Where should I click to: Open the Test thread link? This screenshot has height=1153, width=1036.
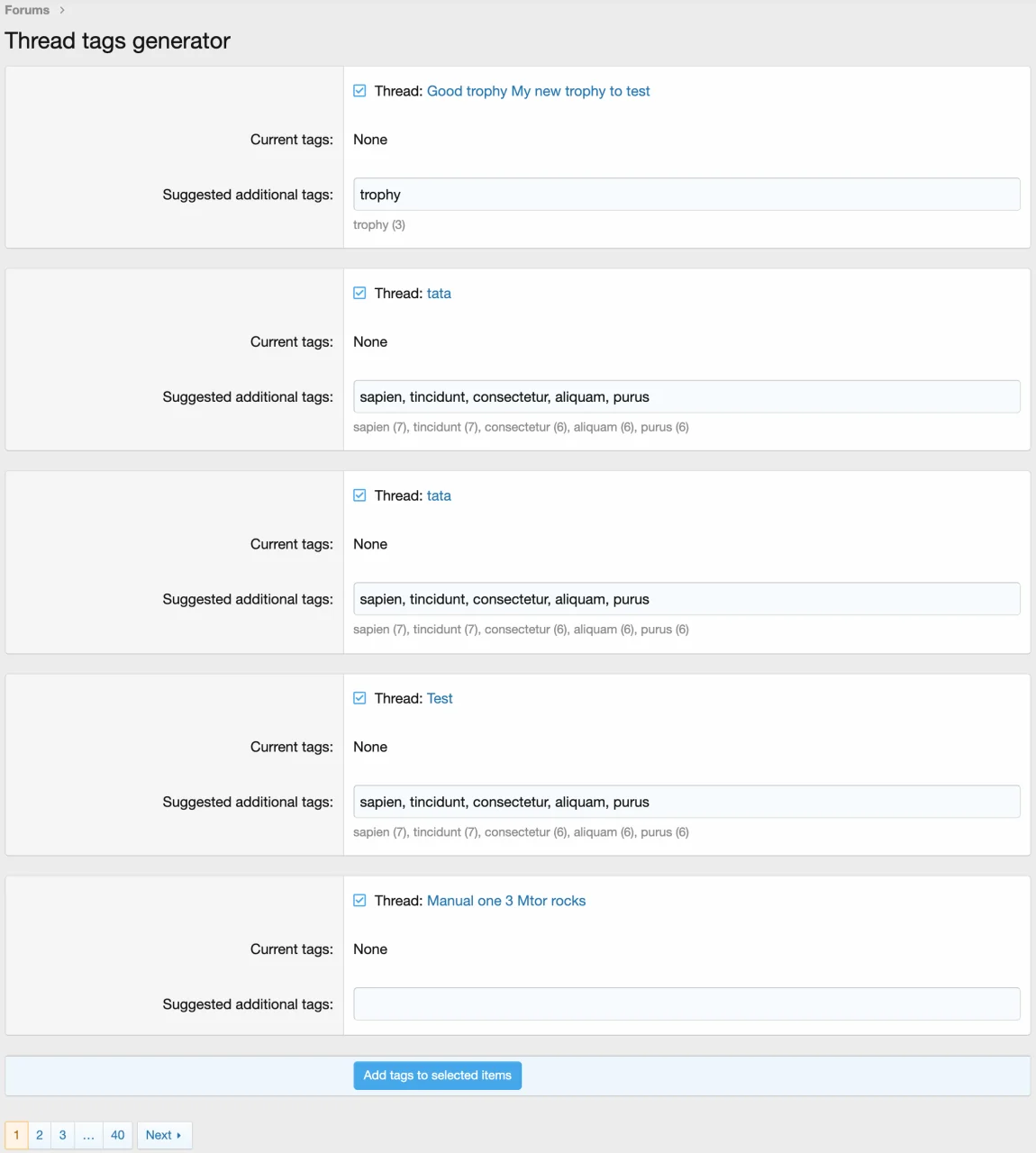440,698
